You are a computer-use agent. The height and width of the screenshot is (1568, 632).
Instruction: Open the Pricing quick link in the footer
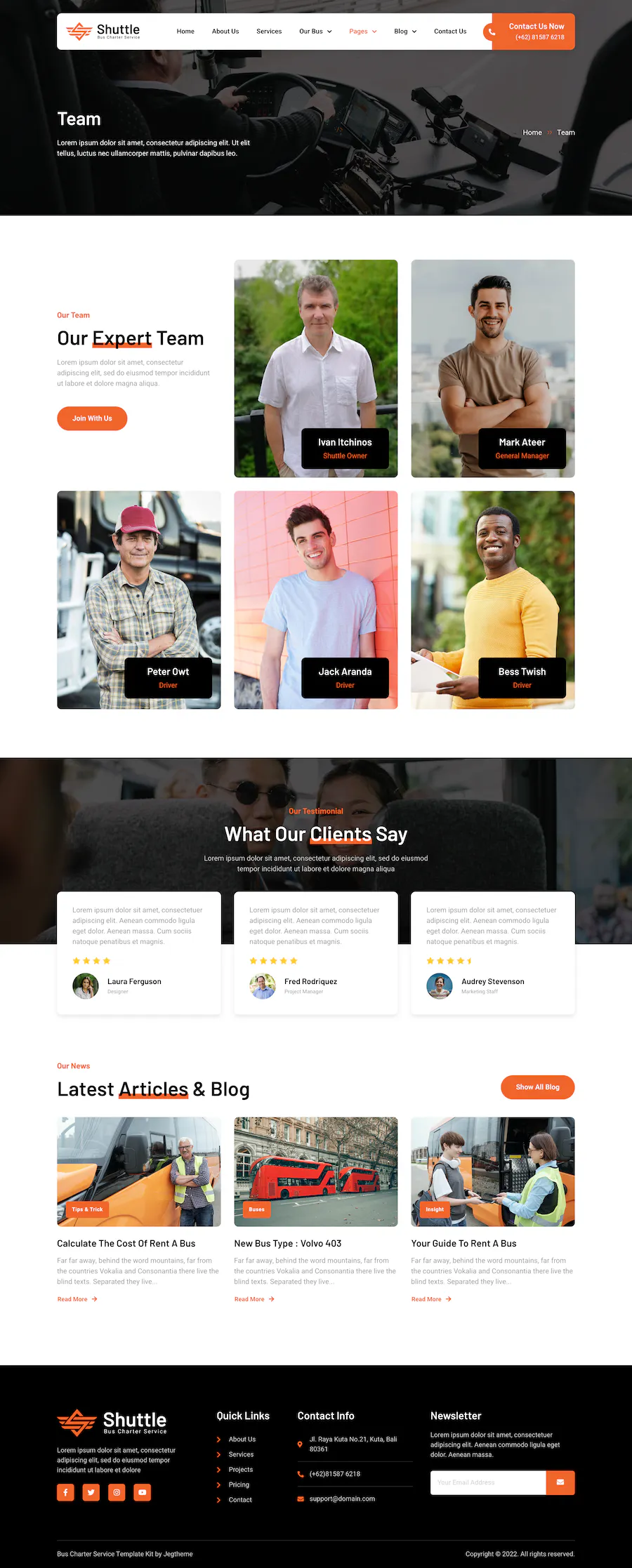(x=239, y=1484)
